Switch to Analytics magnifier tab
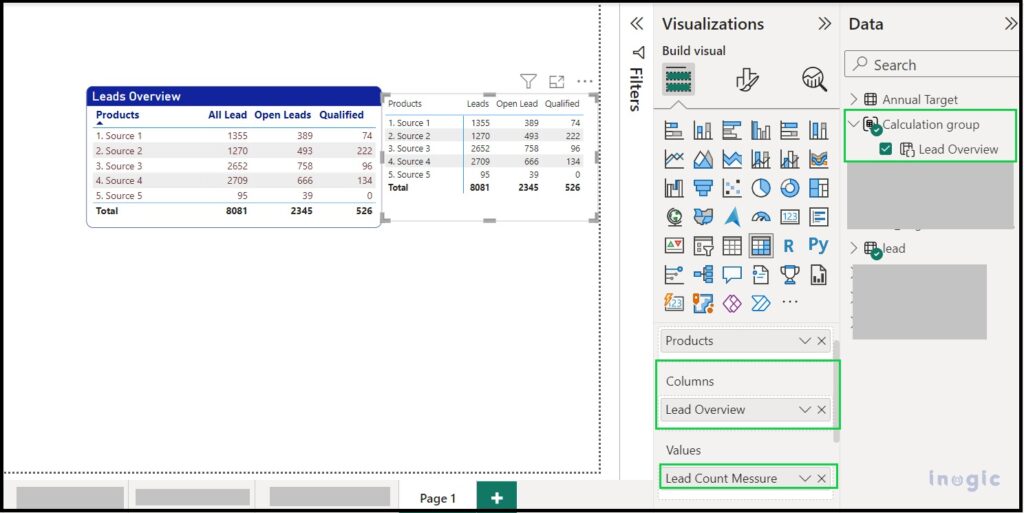Screen dimensions: 1024x513 point(814,79)
